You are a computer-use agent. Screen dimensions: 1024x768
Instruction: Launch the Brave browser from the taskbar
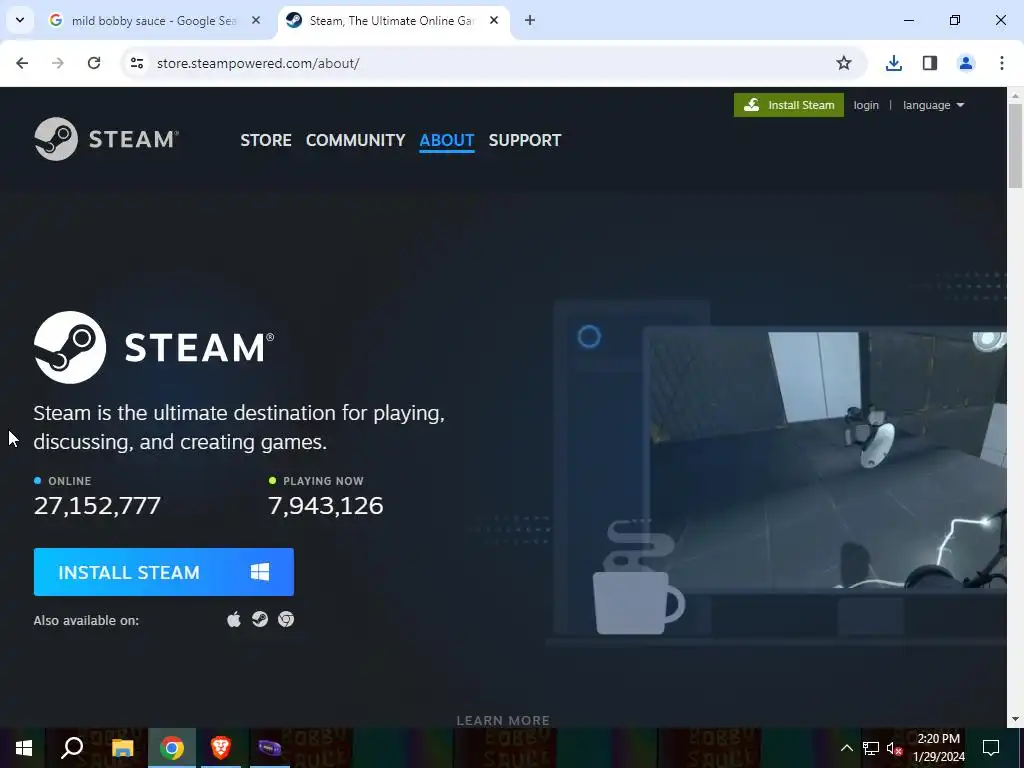(x=221, y=748)
